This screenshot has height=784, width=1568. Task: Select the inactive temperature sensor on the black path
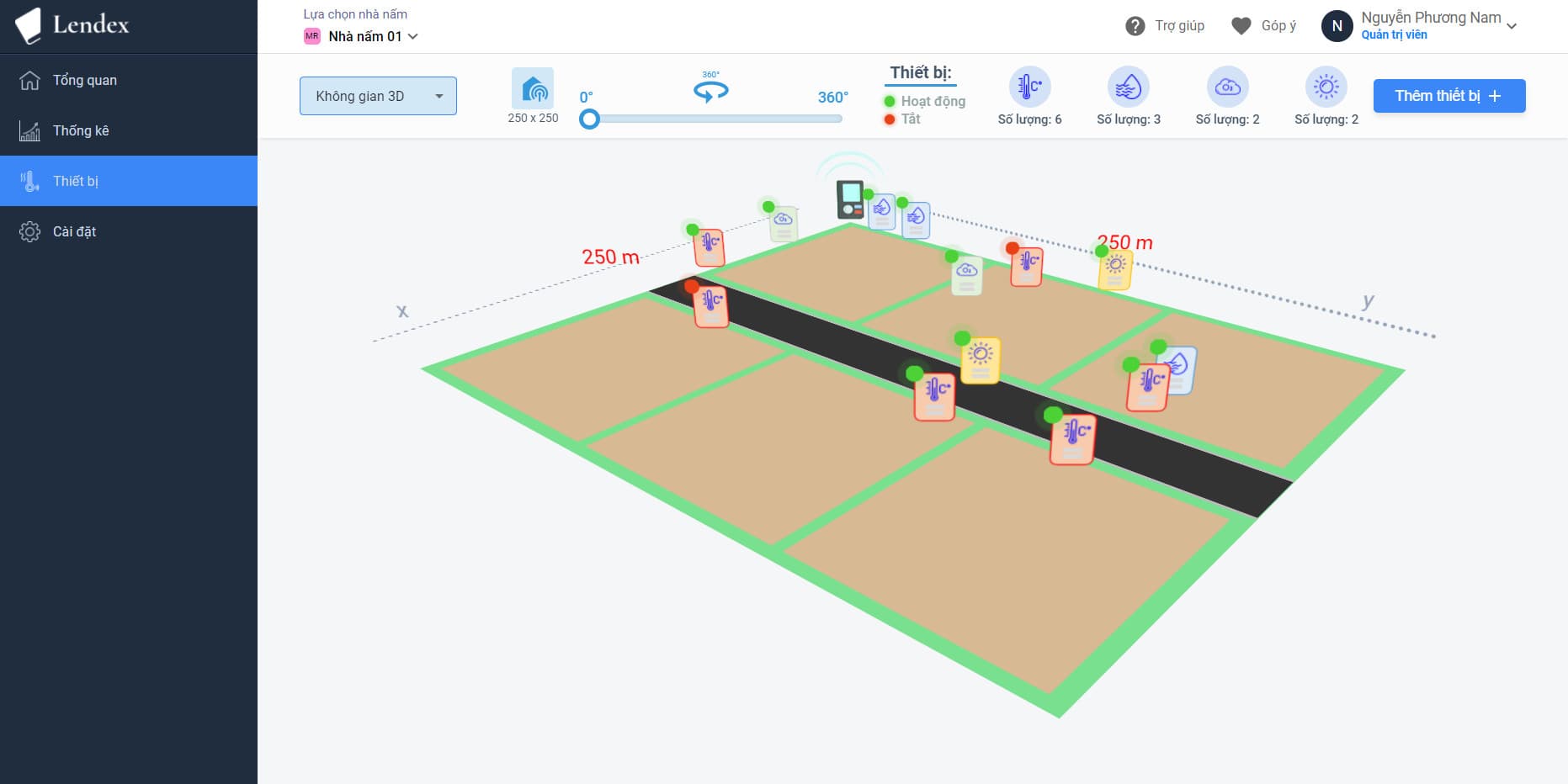pos(710,305)
